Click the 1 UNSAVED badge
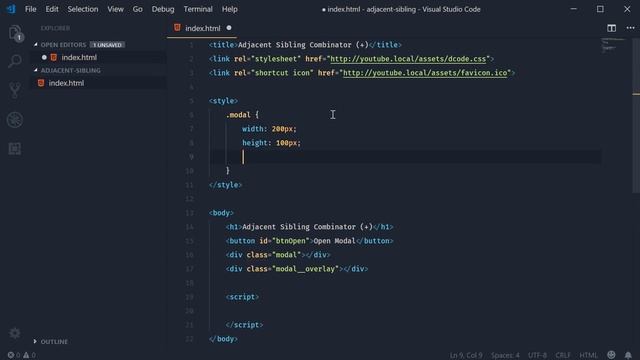This screenshot has width=640, height=360. pyautogui.click(x=107, y=44)
